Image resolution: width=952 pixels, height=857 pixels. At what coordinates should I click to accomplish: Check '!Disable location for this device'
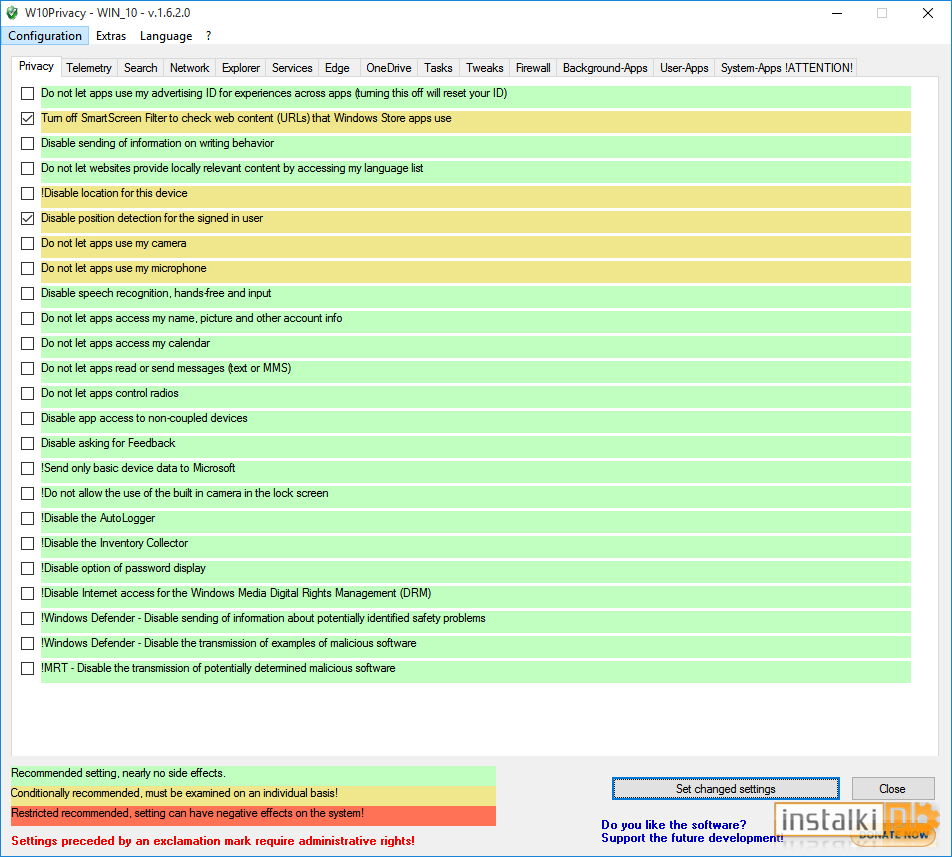(27, 194)
